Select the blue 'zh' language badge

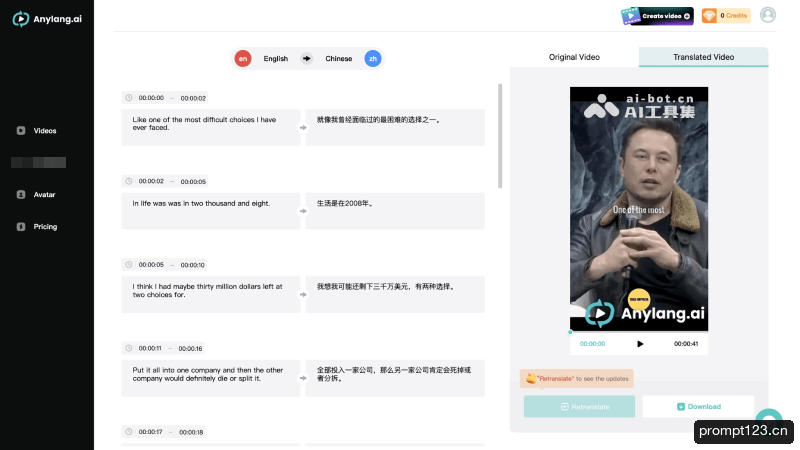coord(372,59)
